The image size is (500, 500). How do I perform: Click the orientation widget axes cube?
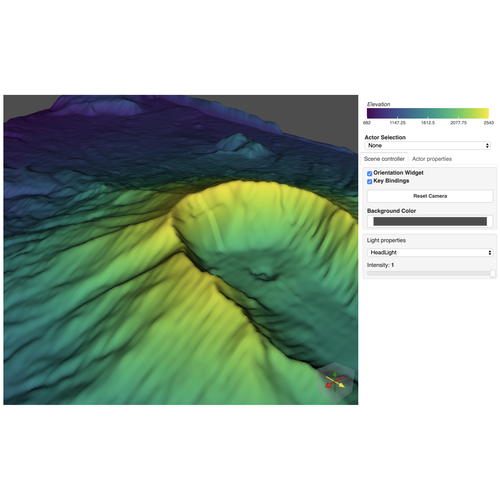335,382
